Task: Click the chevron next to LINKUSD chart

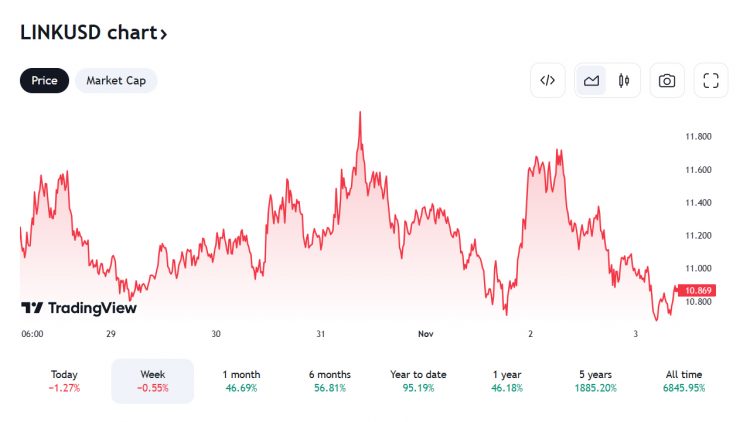Action: (x=164, y=34)
